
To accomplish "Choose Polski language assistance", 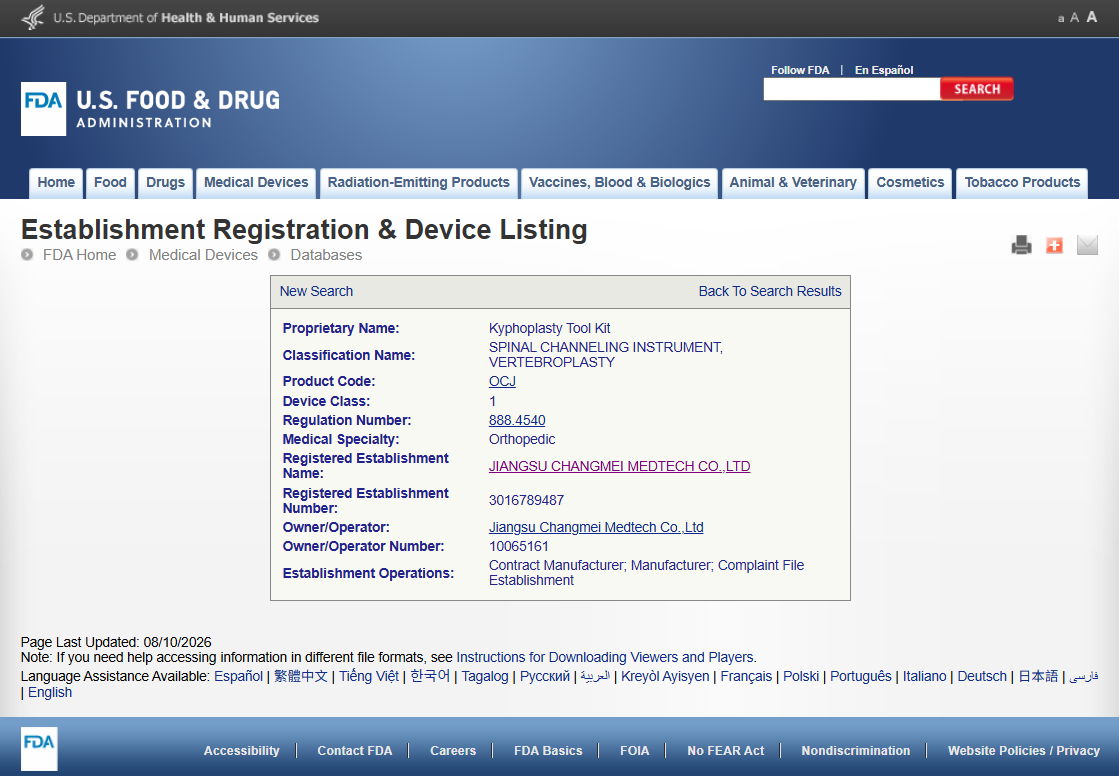I will click(x=801, y=676).
